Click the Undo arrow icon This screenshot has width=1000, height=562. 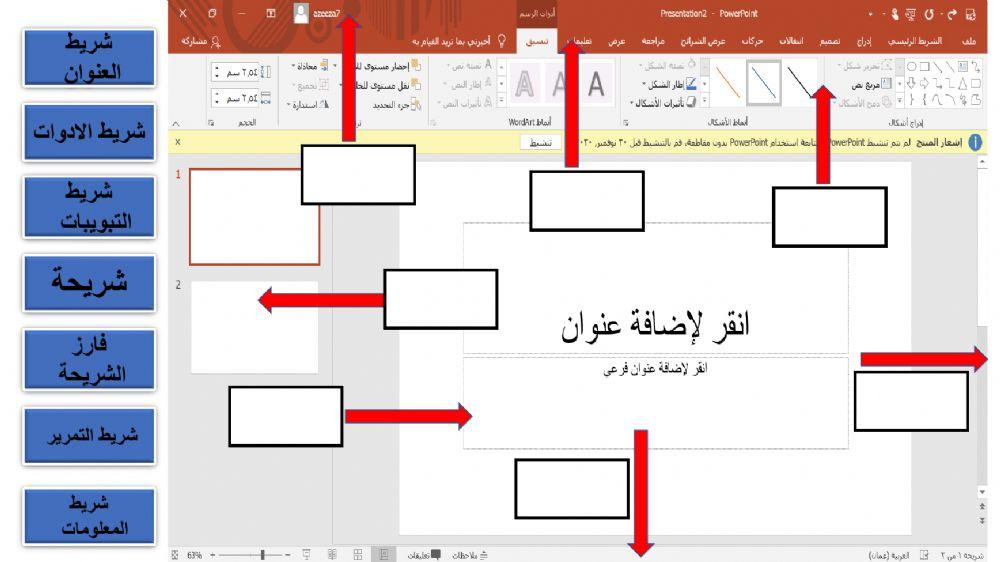pos(952,13)
